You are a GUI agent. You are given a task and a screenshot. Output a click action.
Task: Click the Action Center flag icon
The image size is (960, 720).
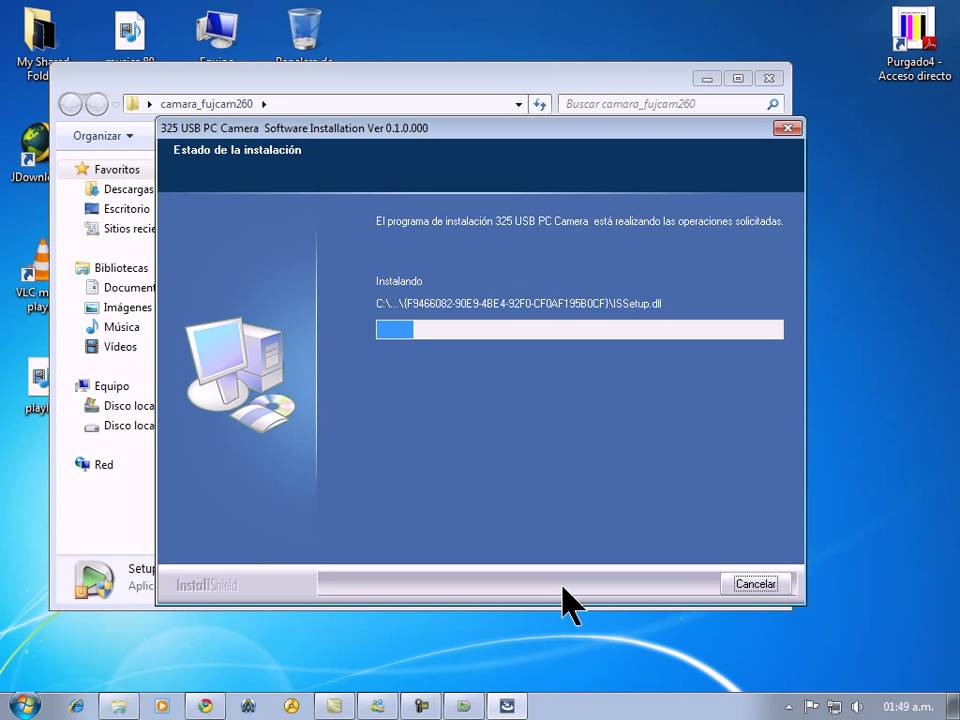(x=811, y=707)
